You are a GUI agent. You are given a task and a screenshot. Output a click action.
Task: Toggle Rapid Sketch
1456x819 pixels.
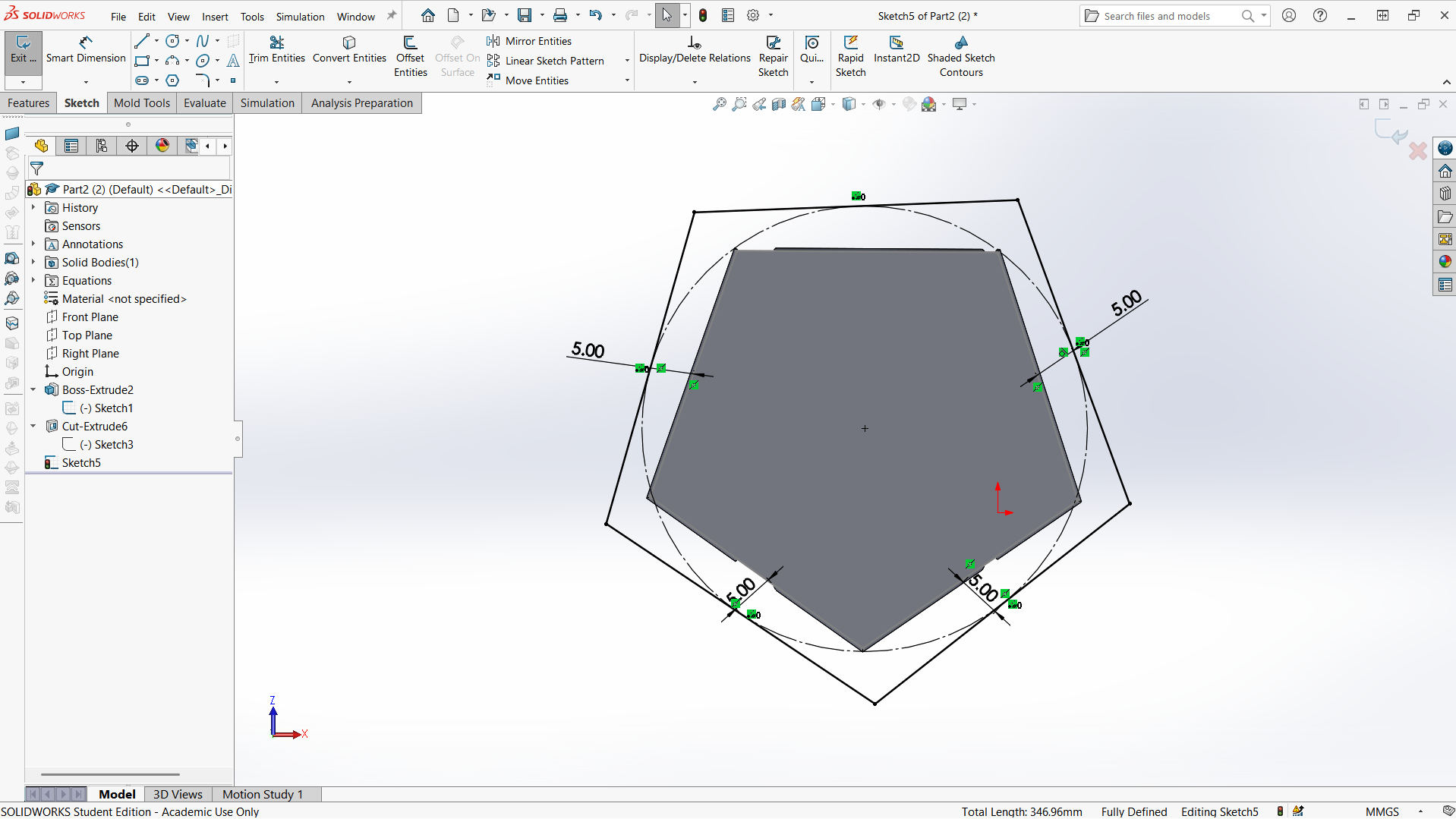point(850,57)
